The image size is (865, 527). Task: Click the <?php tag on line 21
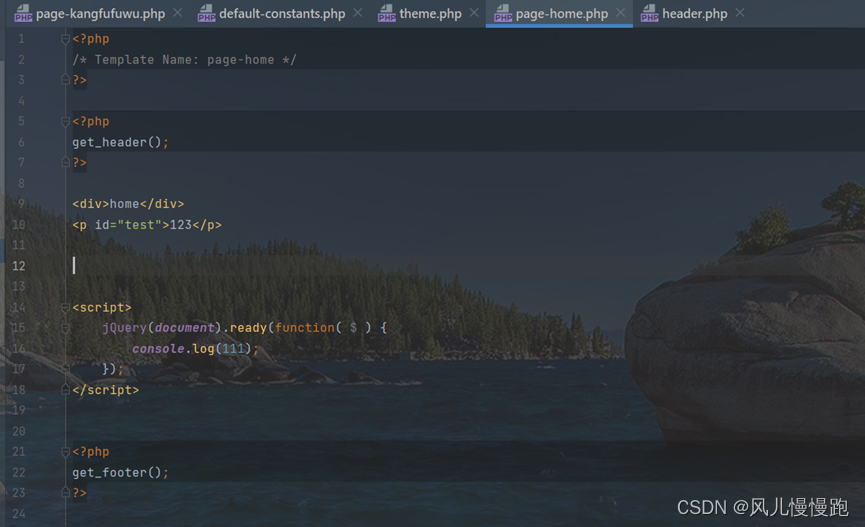91,451
